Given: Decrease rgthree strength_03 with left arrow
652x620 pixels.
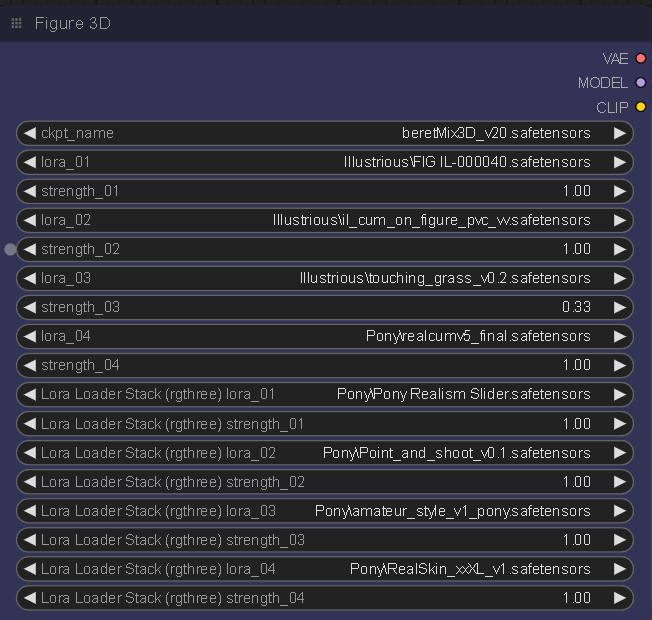Looking at the screenshot, I should (x=30, y=540).
